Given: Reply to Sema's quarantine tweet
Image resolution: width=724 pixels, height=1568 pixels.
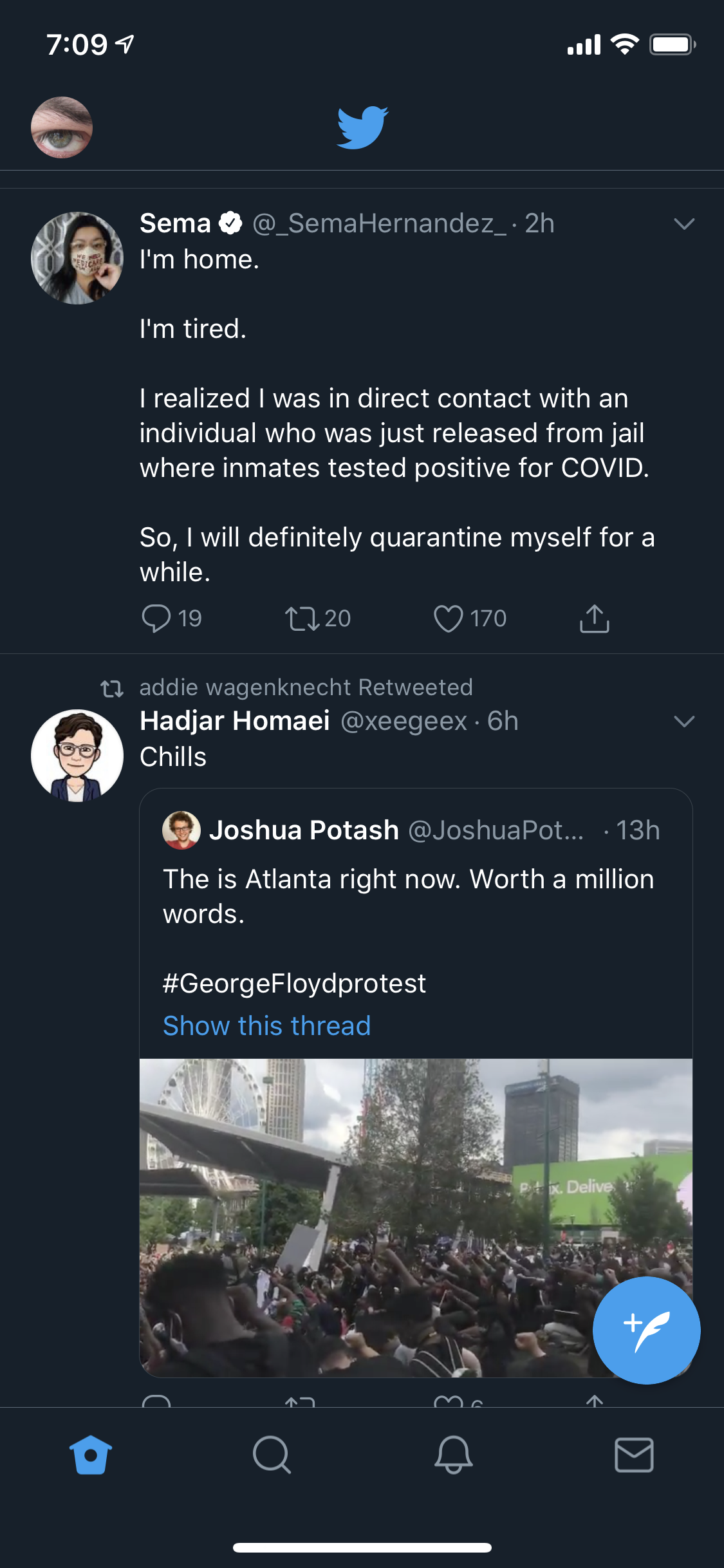Looking at the screenshot, I should pos(156,619).
